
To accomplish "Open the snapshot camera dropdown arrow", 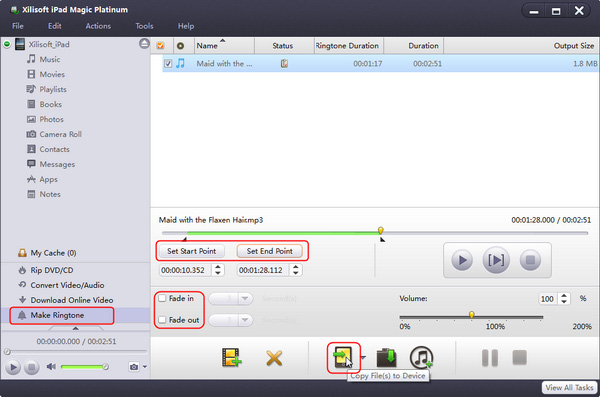I will [x=145, y=367].
